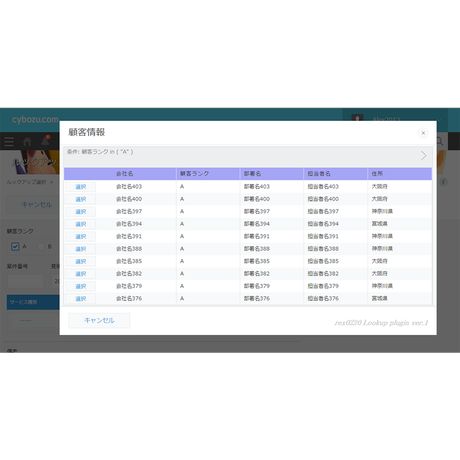Pick the 選択 button for 会社名376
The image size is (460, 460).
[80, 299]
